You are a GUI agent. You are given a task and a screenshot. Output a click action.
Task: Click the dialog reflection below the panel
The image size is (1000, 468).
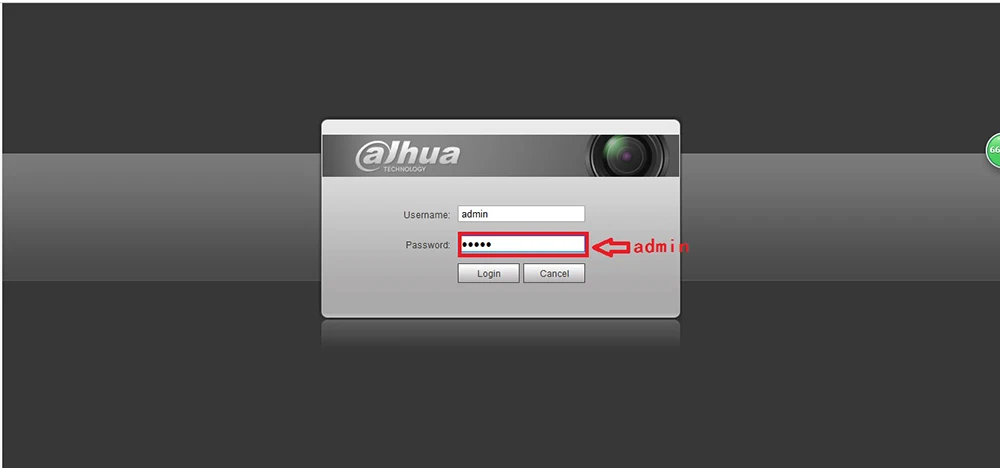coord(501,333)
